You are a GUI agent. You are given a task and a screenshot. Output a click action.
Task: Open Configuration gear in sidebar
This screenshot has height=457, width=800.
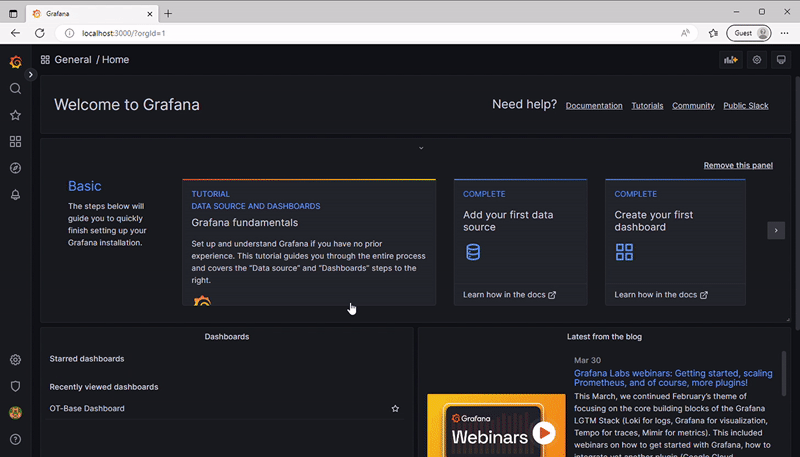15,360
